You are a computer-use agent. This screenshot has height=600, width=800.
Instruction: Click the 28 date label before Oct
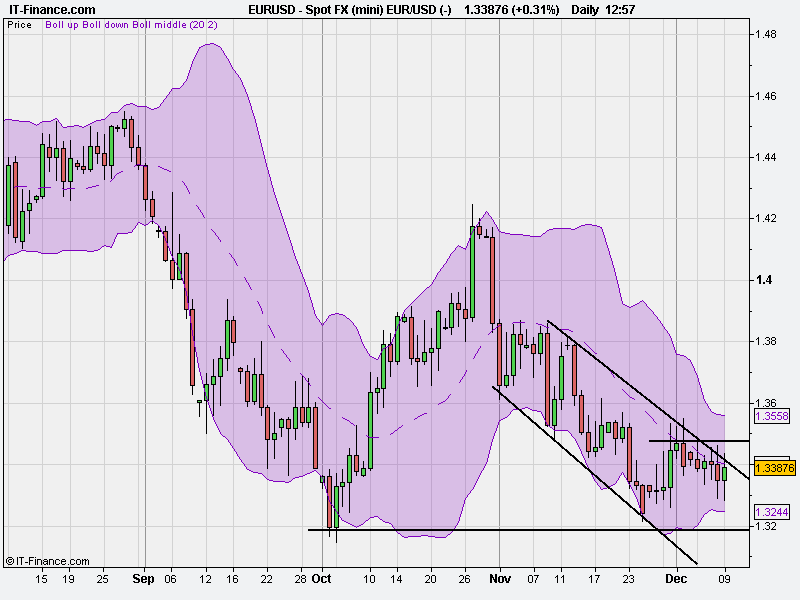pyautogui.click(x=301, y=579)
